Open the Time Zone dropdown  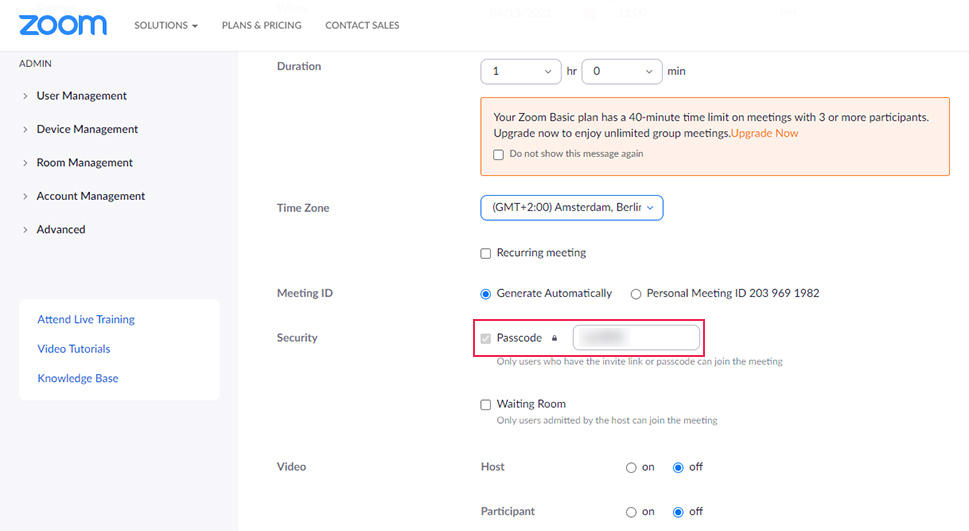pos(572,208)
